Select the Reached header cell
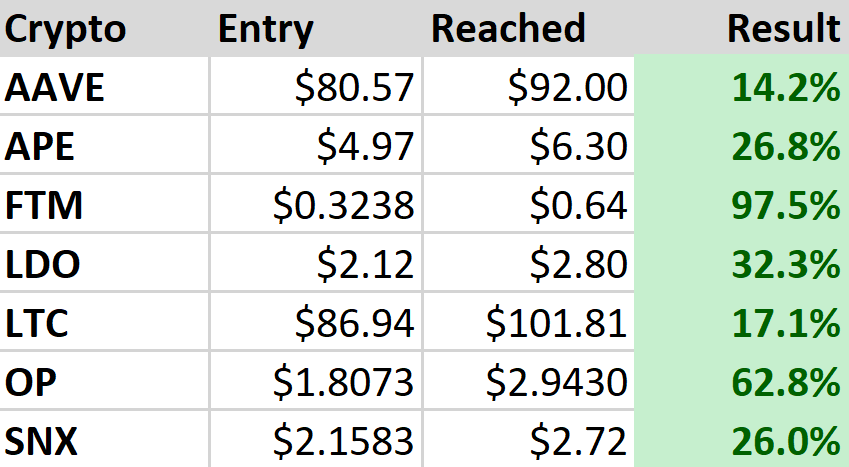 point(508,29)
